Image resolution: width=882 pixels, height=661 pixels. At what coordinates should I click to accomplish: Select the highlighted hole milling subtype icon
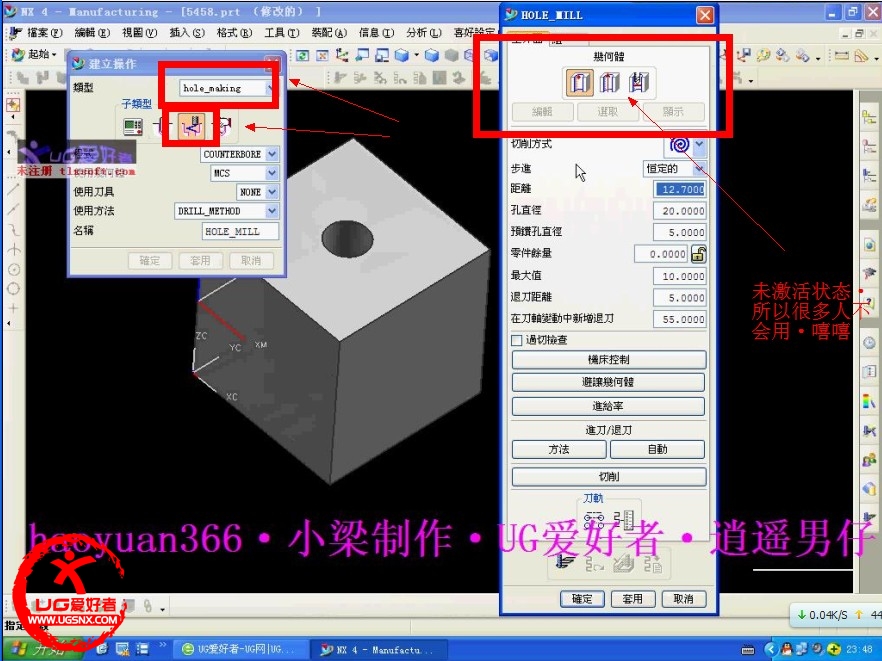pos(191,127)
